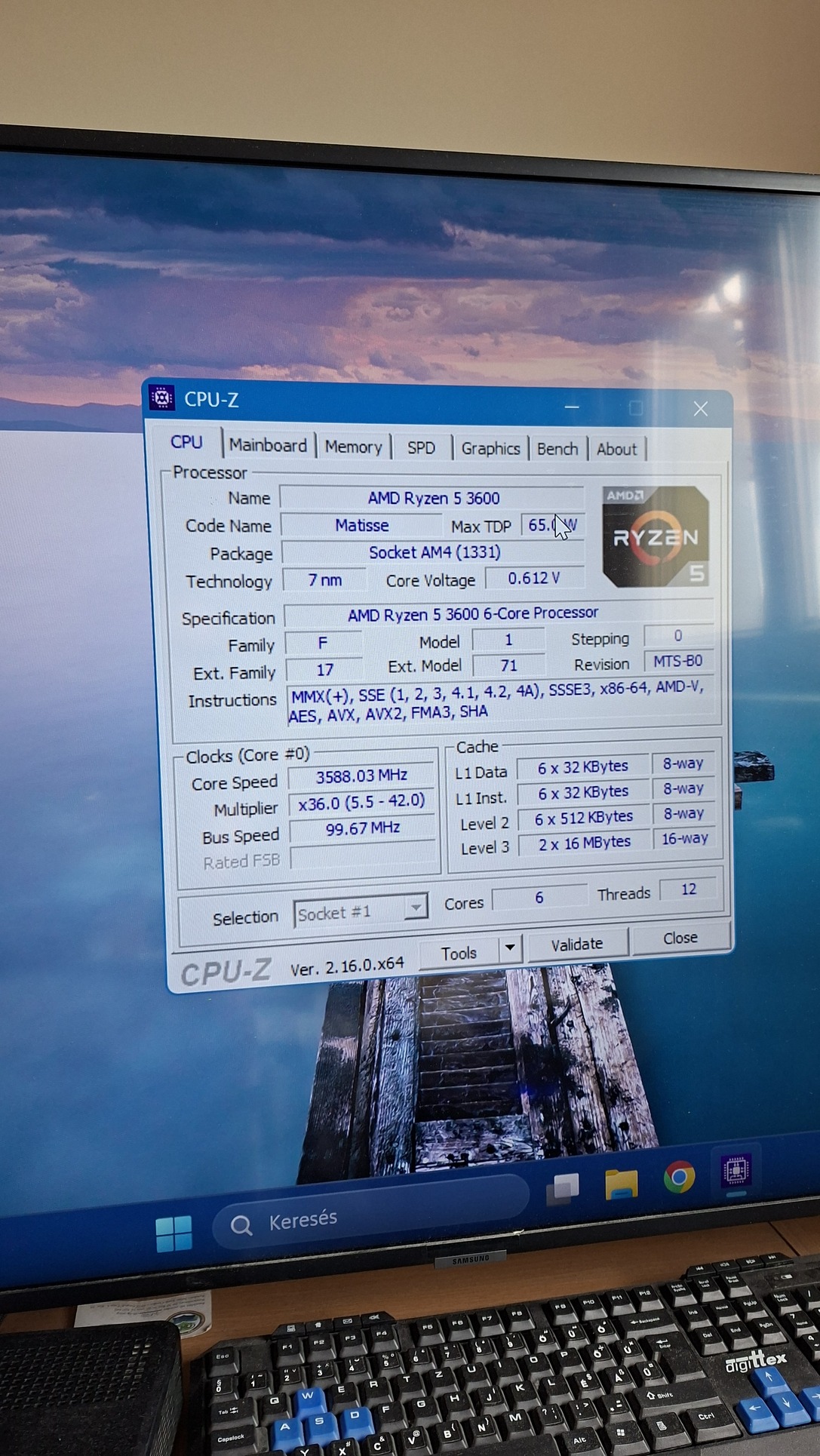This screenshot has height=1456, width=820.
Task: Click the Core Speed value 3588.03 MHz
Action: coord(361,776)
